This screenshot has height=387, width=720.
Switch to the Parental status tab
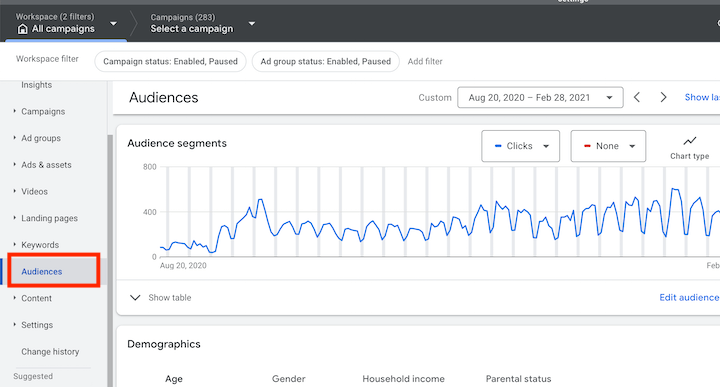[x=518, y=379]
